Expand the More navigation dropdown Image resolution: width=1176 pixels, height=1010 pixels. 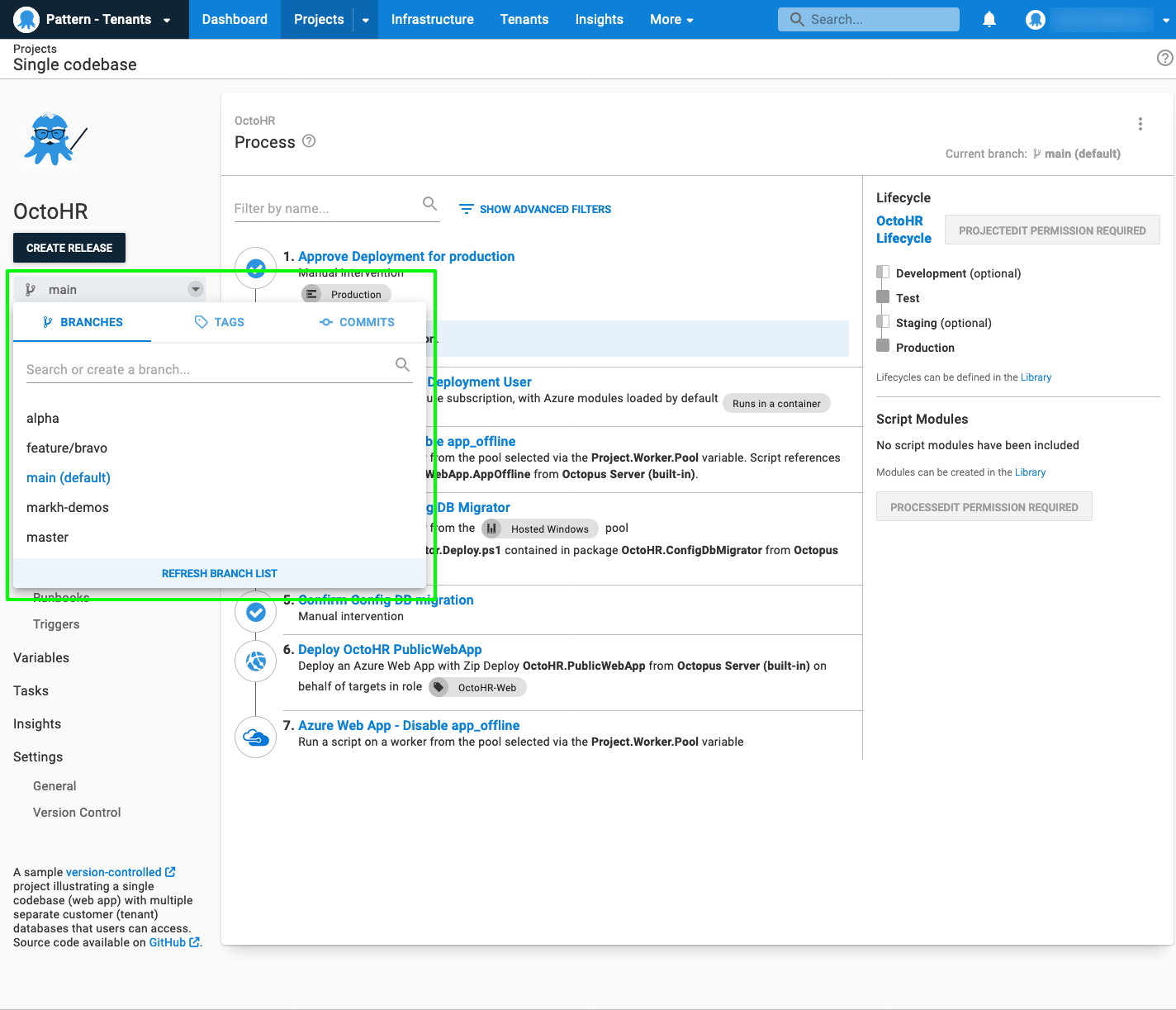(x=671, y=19)
